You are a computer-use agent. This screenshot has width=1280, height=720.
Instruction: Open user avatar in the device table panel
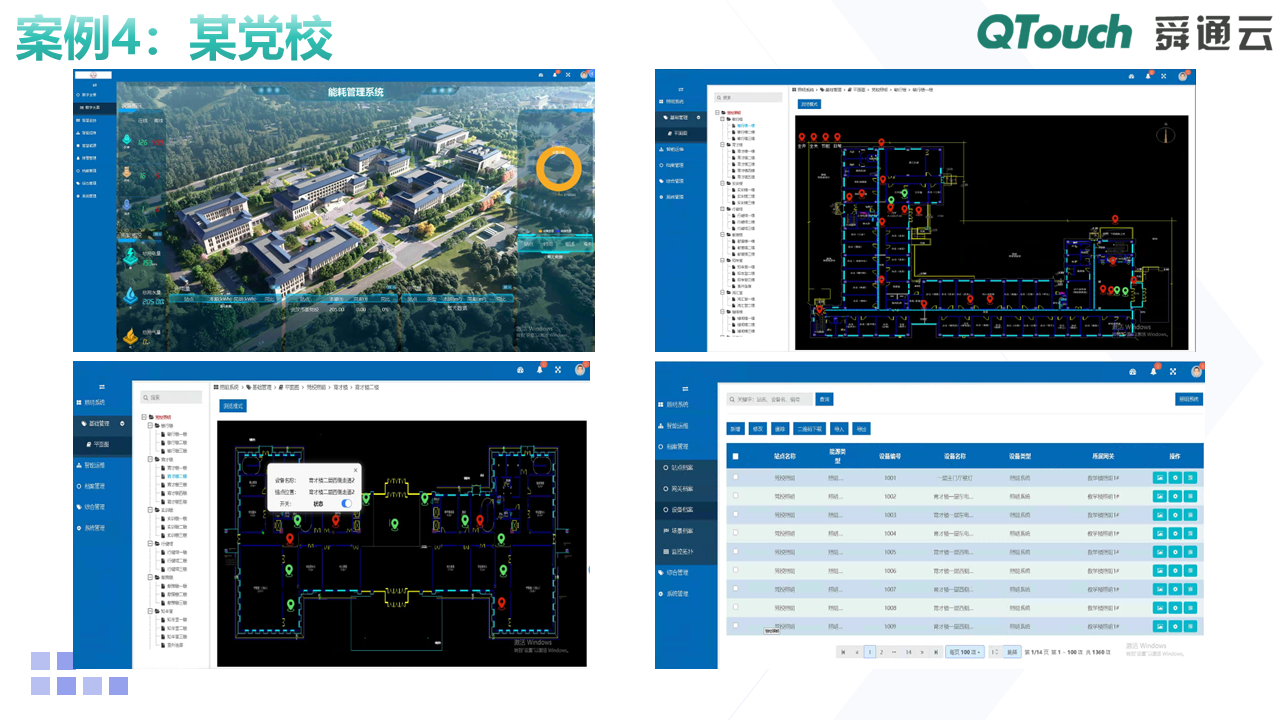tap(1196, 371)
